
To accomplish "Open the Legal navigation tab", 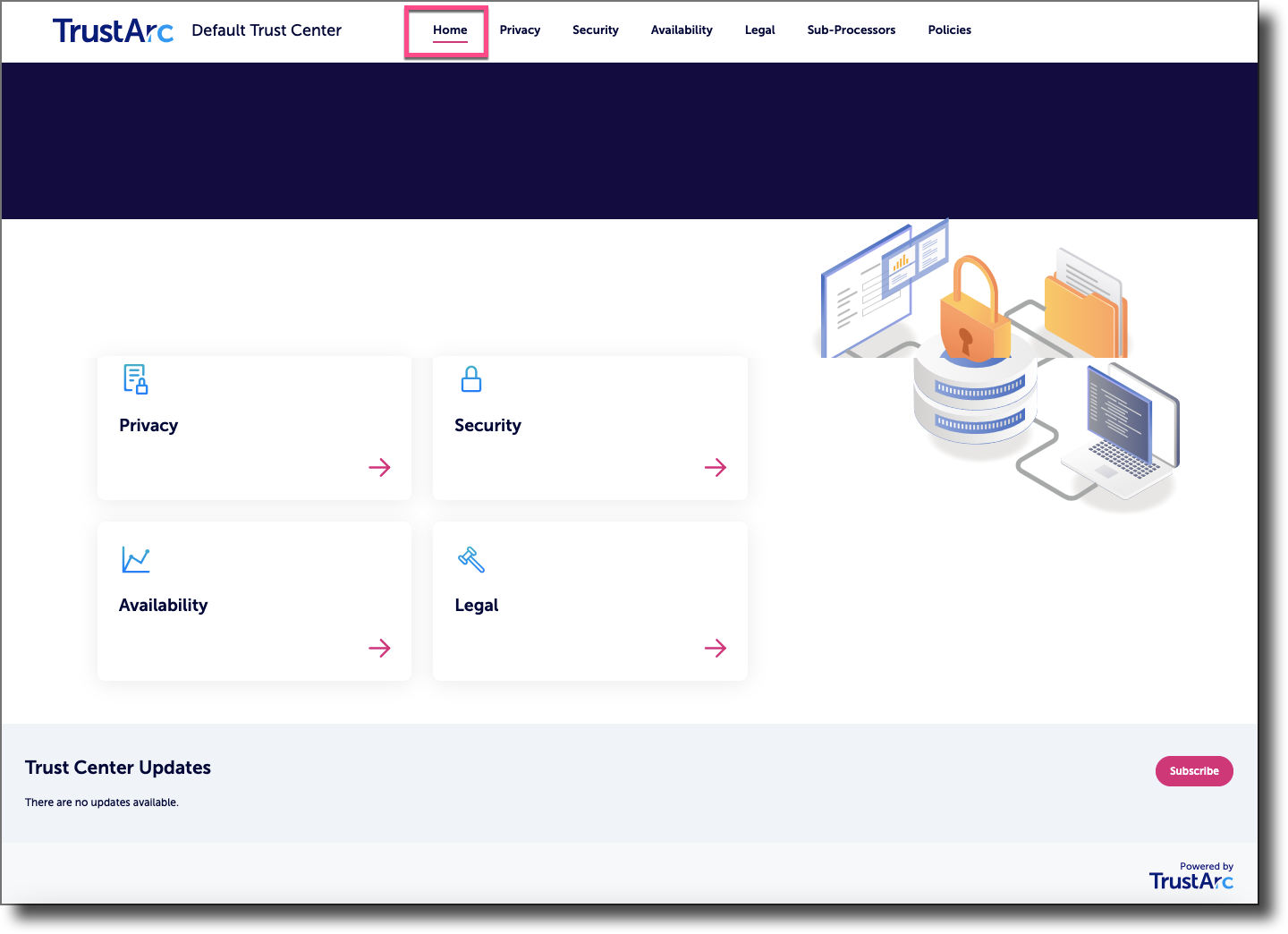I will [760, 30].
